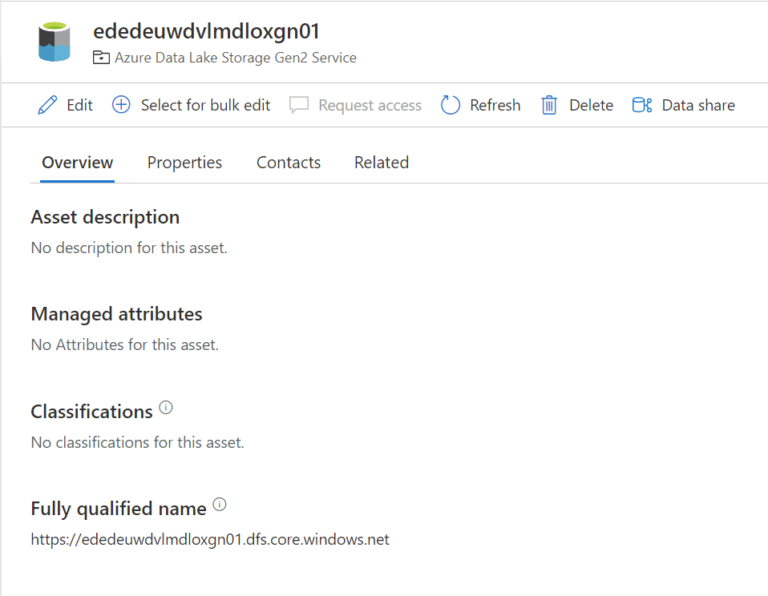The height and width of the screenshot is (596, 768).
Task: Click 'No classifications for this asset.' text
Action: [x=138, y=442]
